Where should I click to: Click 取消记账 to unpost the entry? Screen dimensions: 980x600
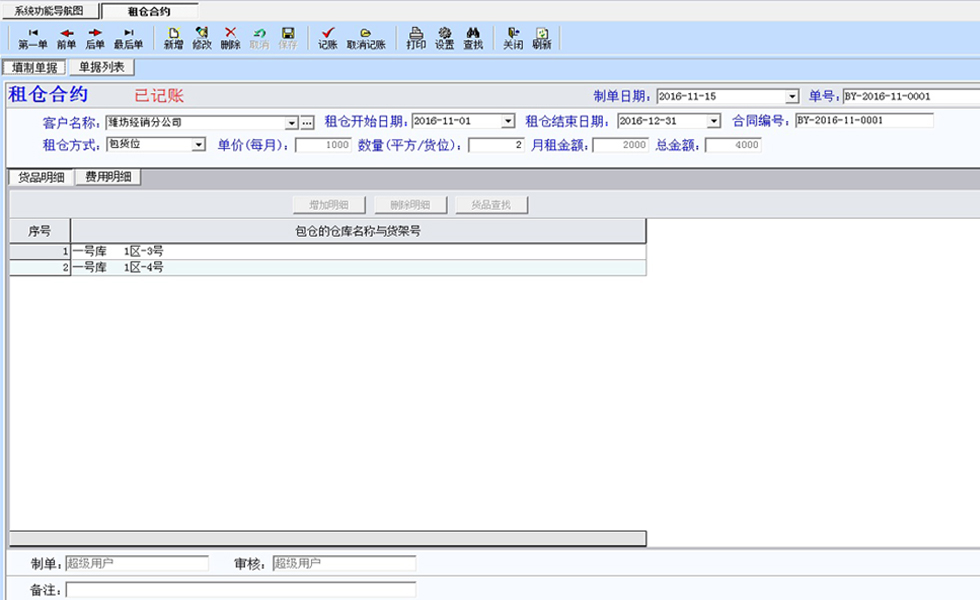[366, 38]
